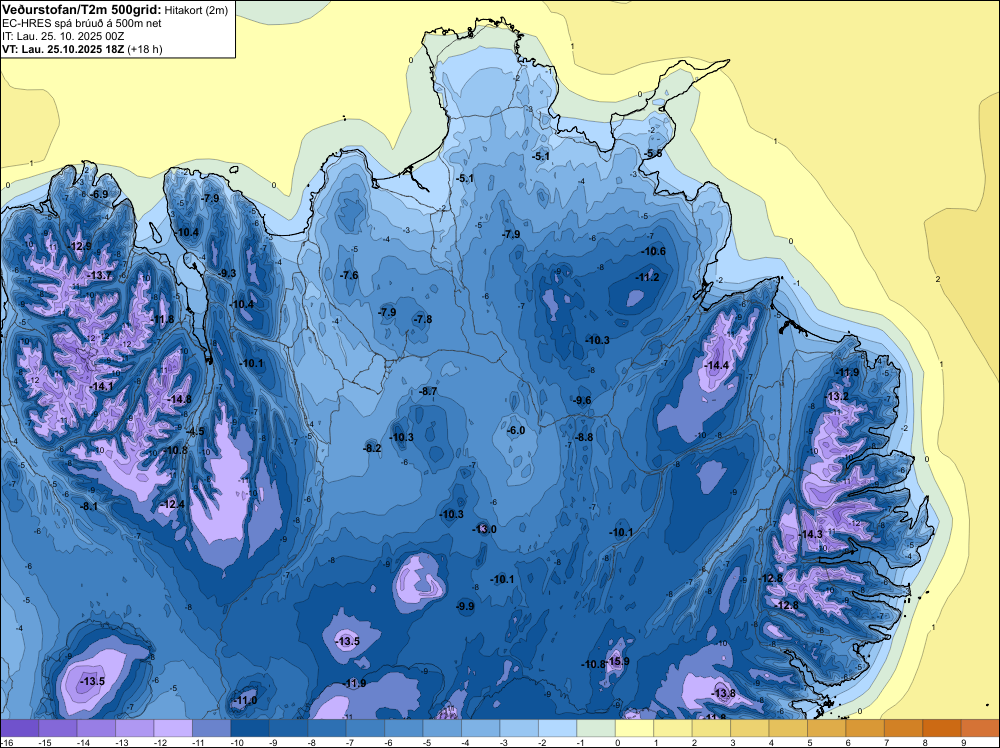Click the -10.6 temperature value

[653, 251]
